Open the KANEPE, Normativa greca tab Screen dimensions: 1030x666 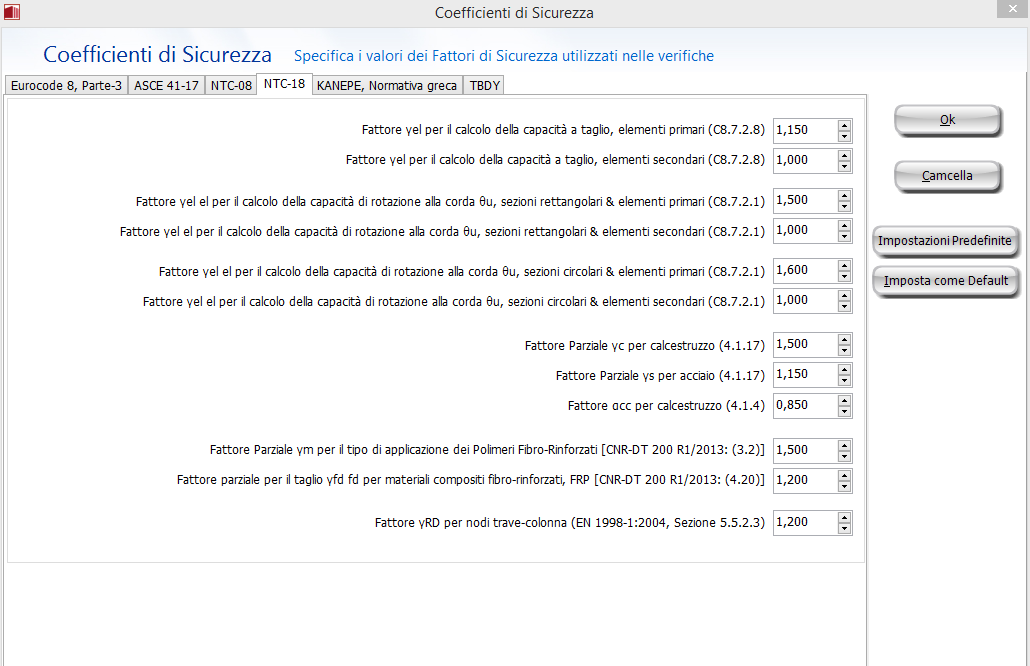click(x=386, y=86)
